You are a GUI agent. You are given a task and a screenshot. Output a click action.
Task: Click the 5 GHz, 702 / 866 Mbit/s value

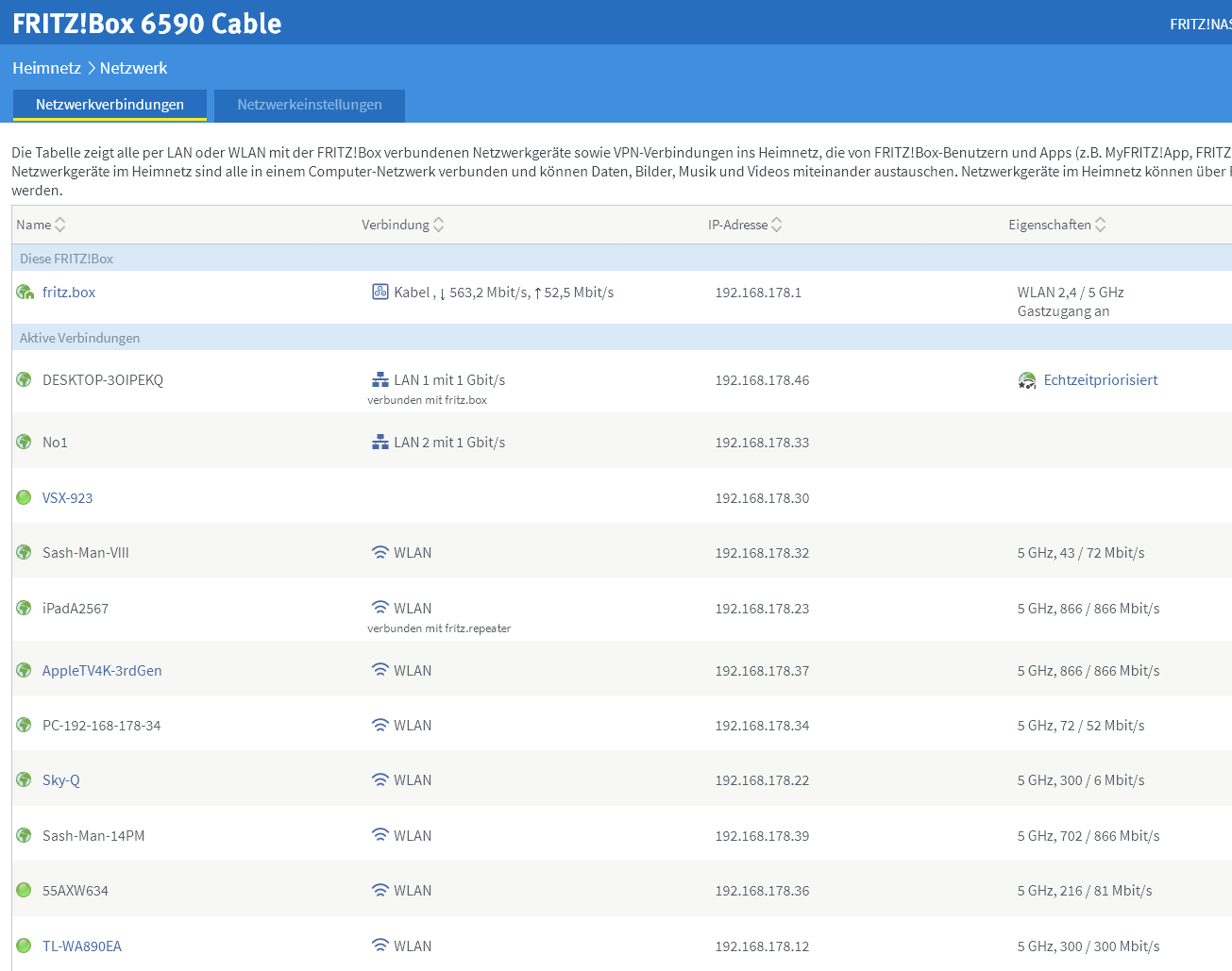pyautogui.click(x=1089, y=836)
